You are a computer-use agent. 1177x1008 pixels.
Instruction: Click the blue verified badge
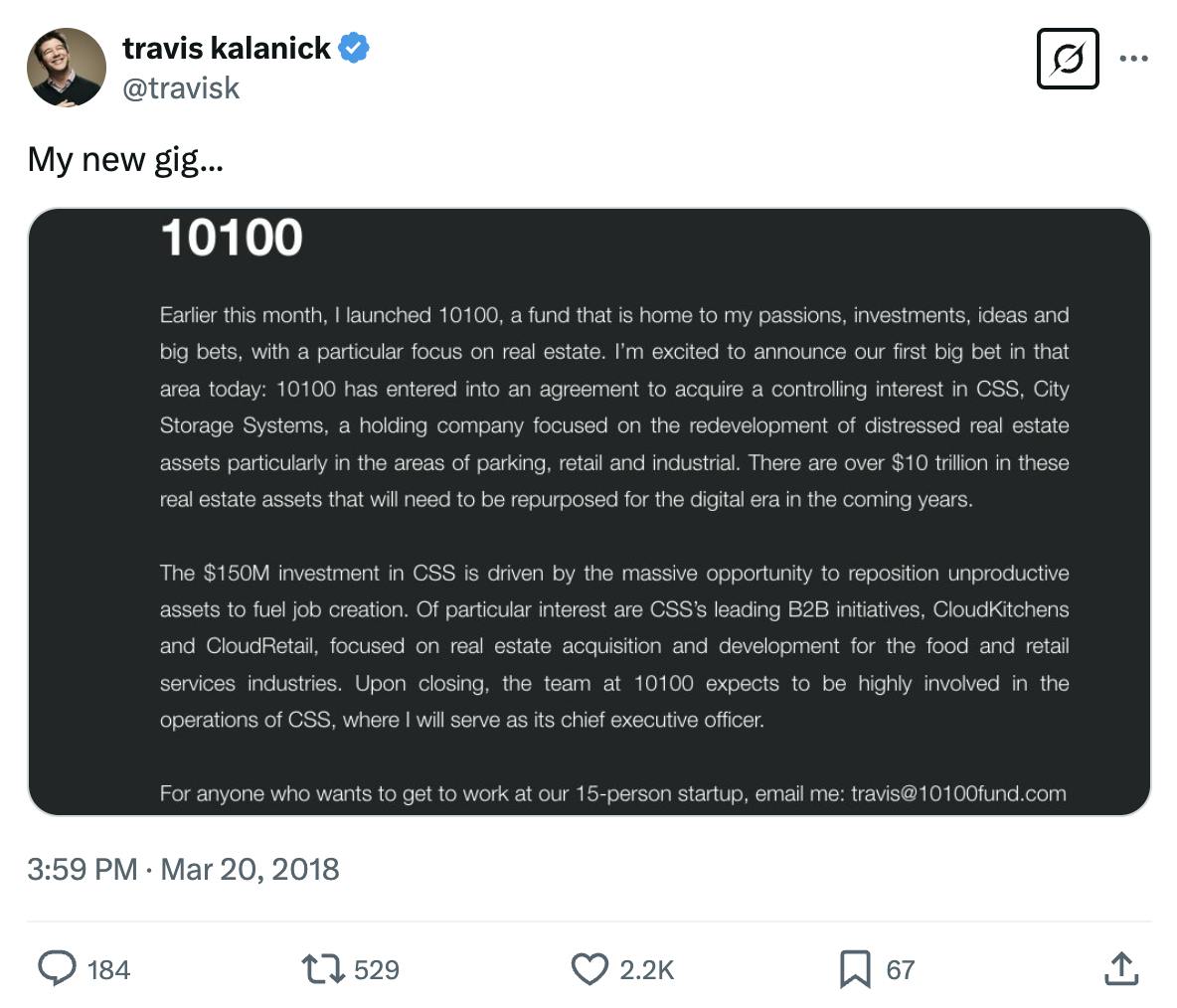[x=354, y=47]
